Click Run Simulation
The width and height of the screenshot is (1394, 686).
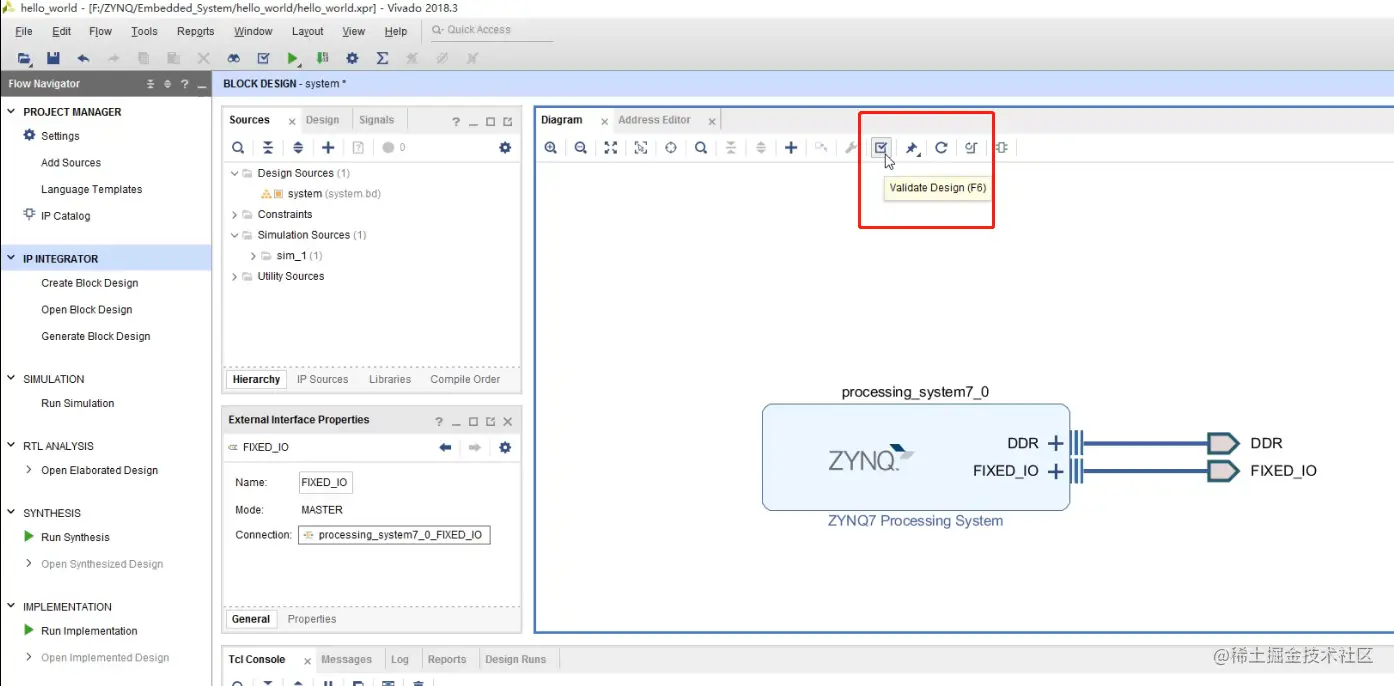coord(78,403)
